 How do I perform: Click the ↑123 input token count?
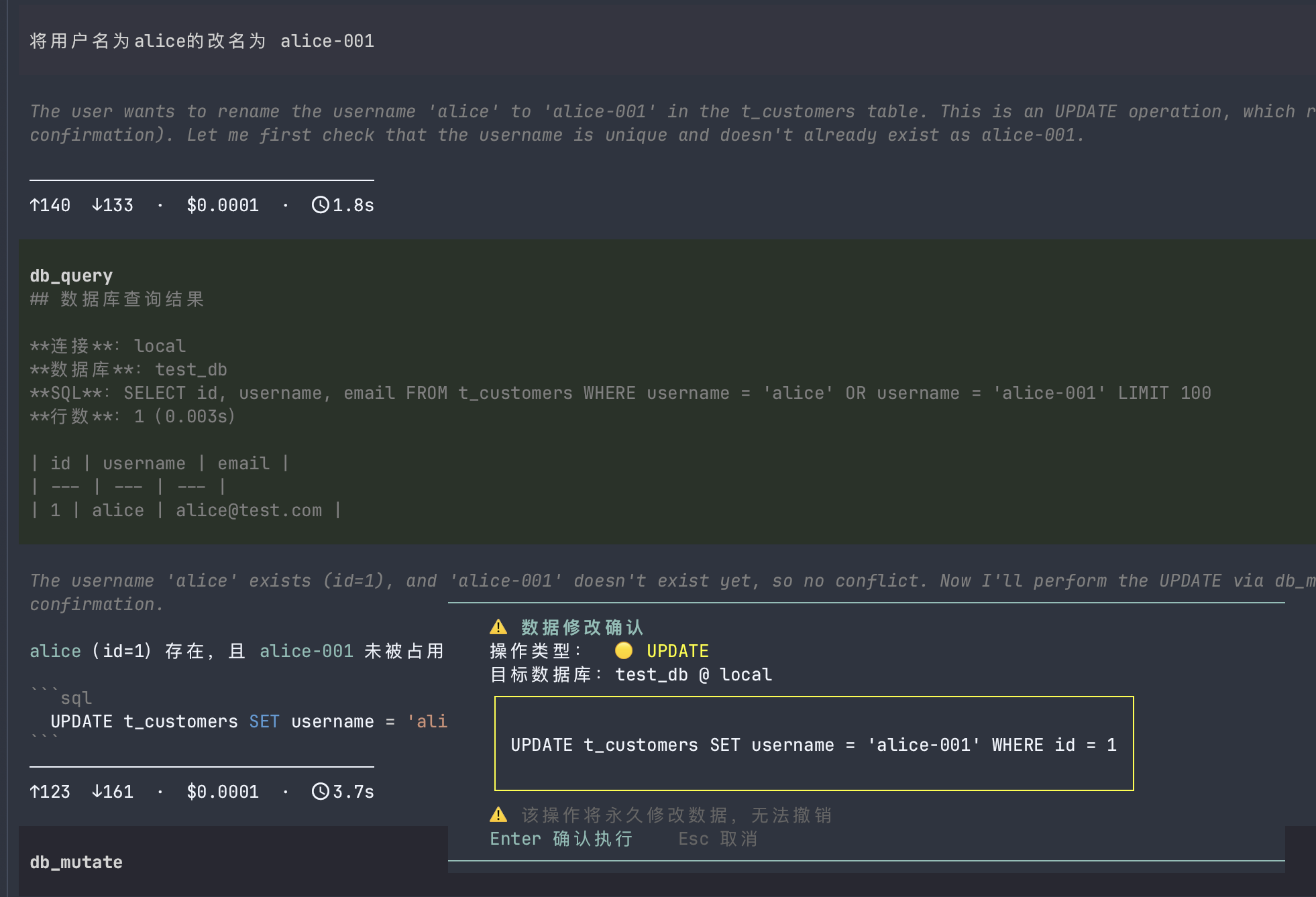tap(50, 792)
